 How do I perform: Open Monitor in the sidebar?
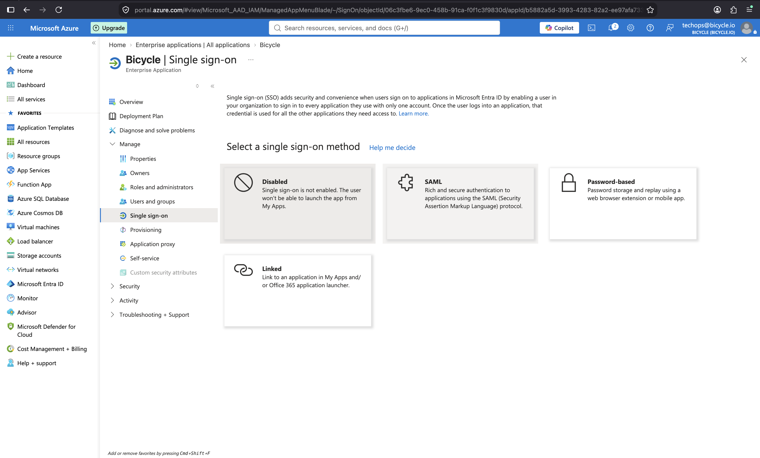(x=27, y=298)
